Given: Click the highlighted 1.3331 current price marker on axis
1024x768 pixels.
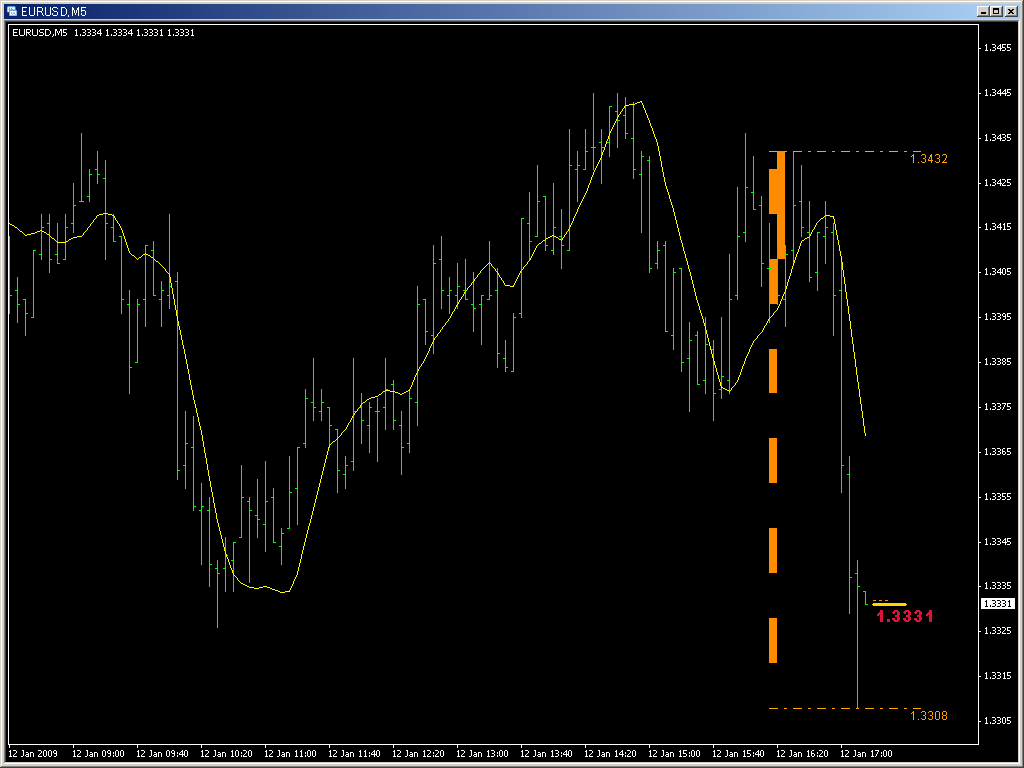Looking at the screenshot, I should point(998,603).
